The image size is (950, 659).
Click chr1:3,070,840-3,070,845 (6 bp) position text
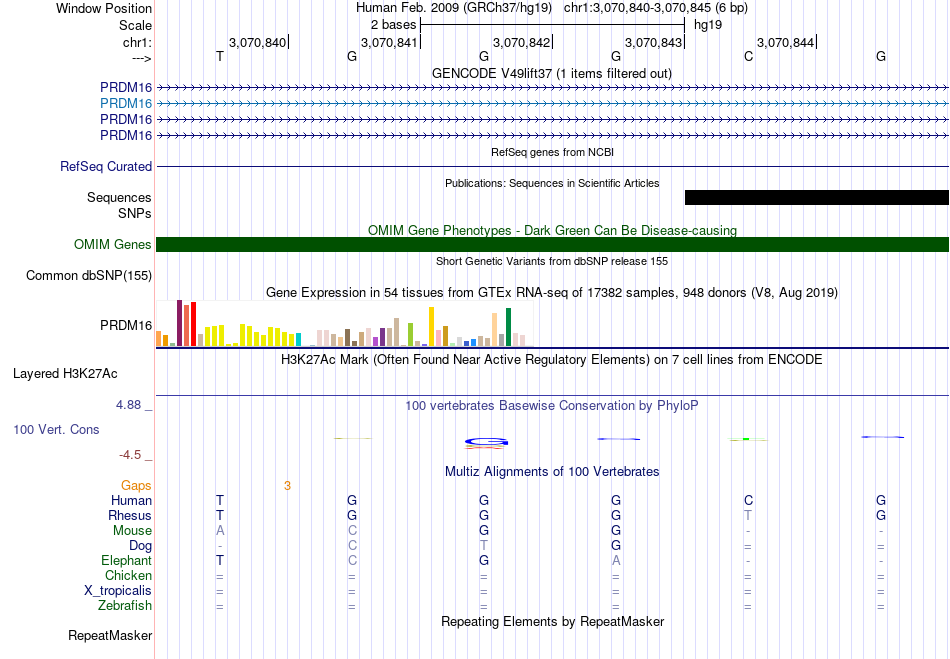656,8
